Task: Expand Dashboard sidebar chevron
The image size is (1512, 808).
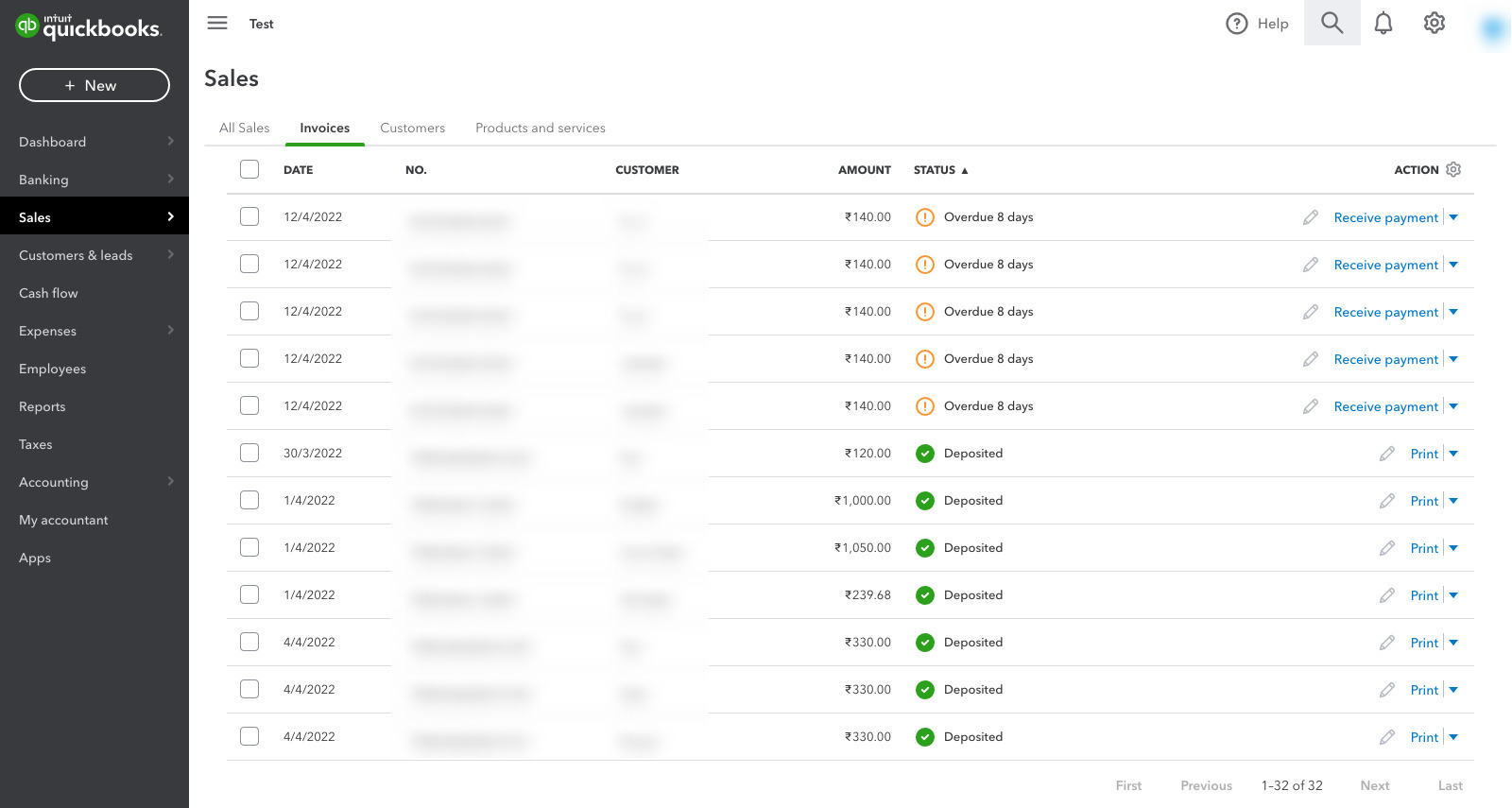Action: click(171, 141)
